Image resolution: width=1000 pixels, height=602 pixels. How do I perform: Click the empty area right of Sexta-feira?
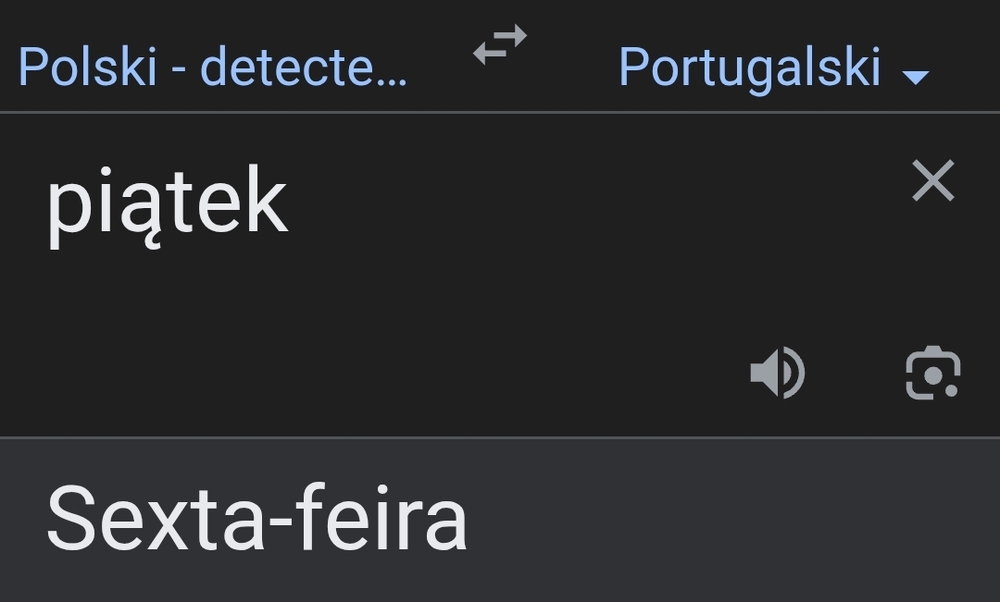coord(730,520)
